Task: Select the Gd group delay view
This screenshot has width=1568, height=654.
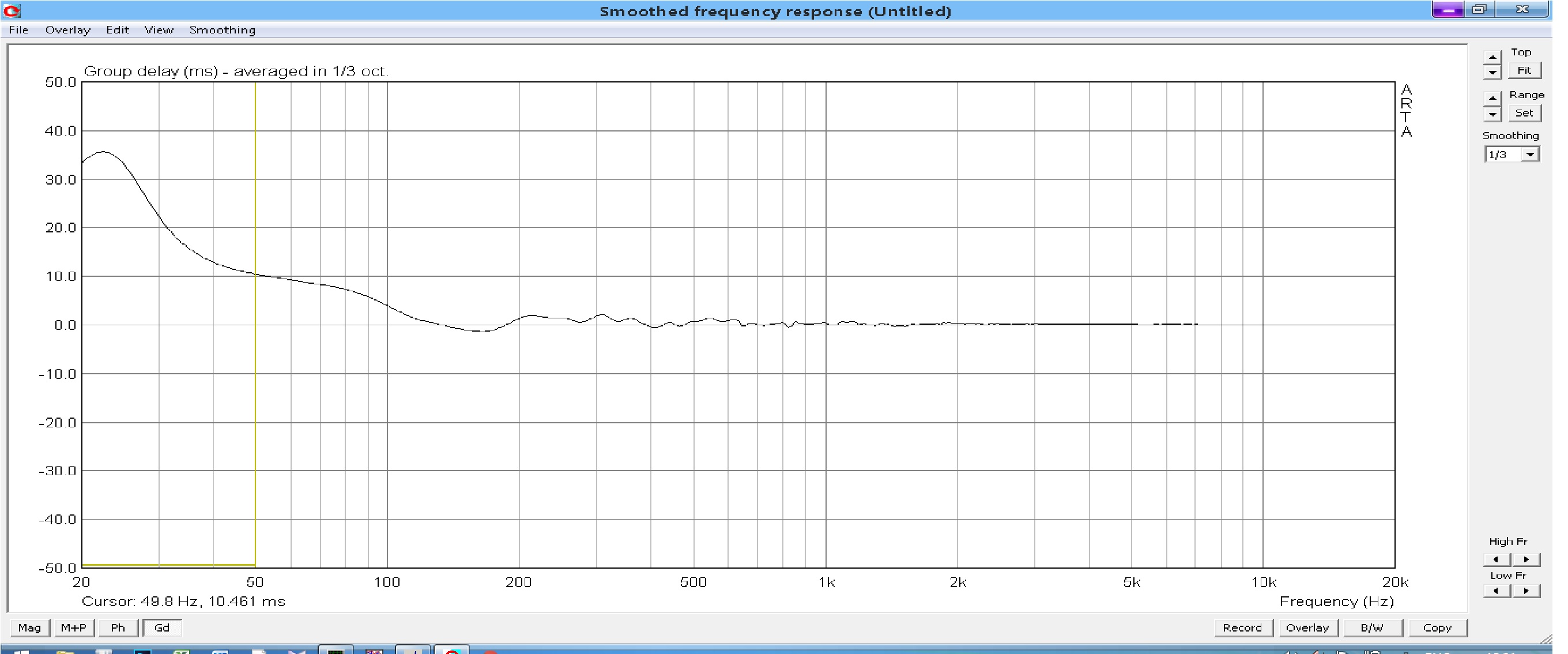Action: tap(162, 627)
